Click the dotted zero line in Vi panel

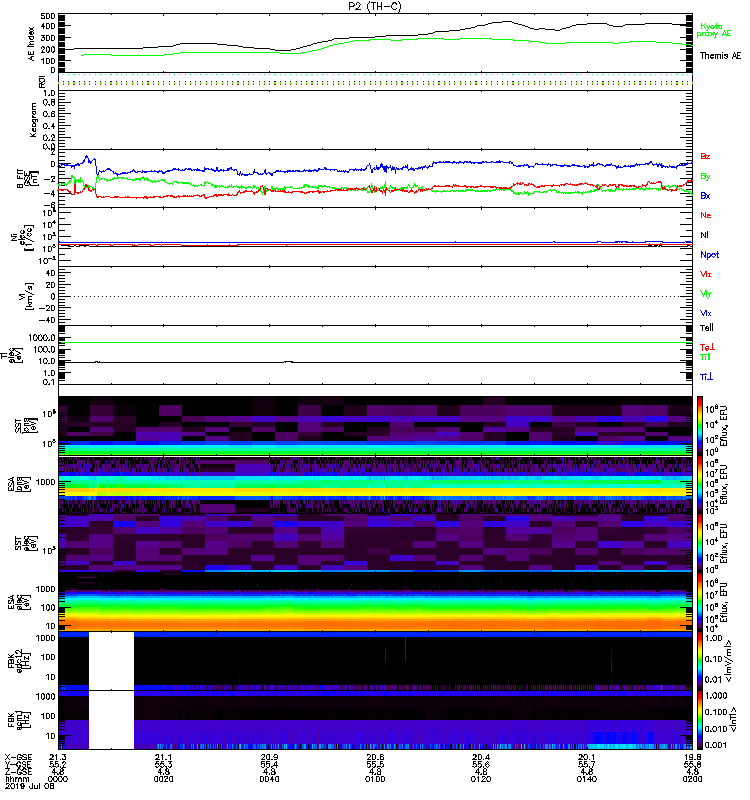click(x=375, y=296)
